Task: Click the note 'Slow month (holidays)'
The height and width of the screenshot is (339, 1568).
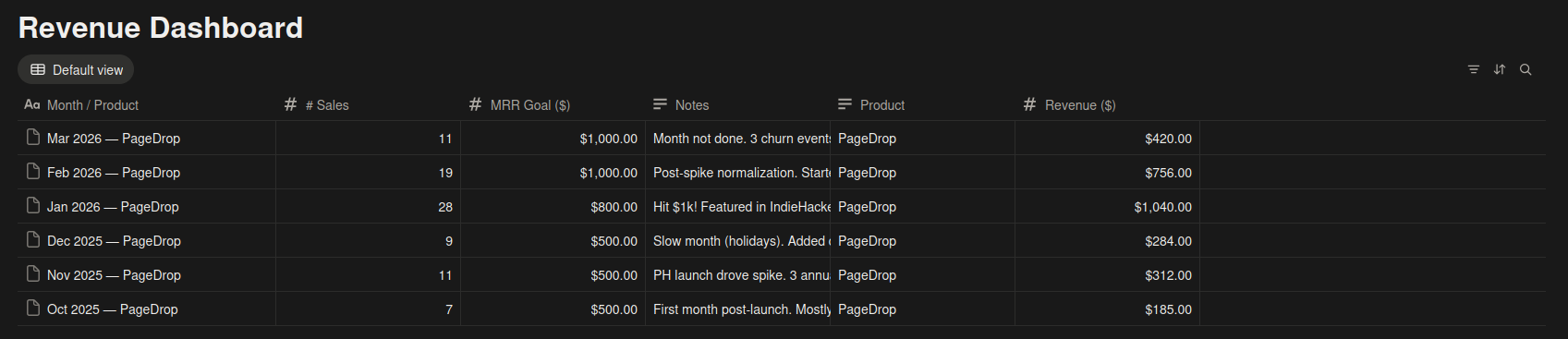Action: [x=737, y=241]
